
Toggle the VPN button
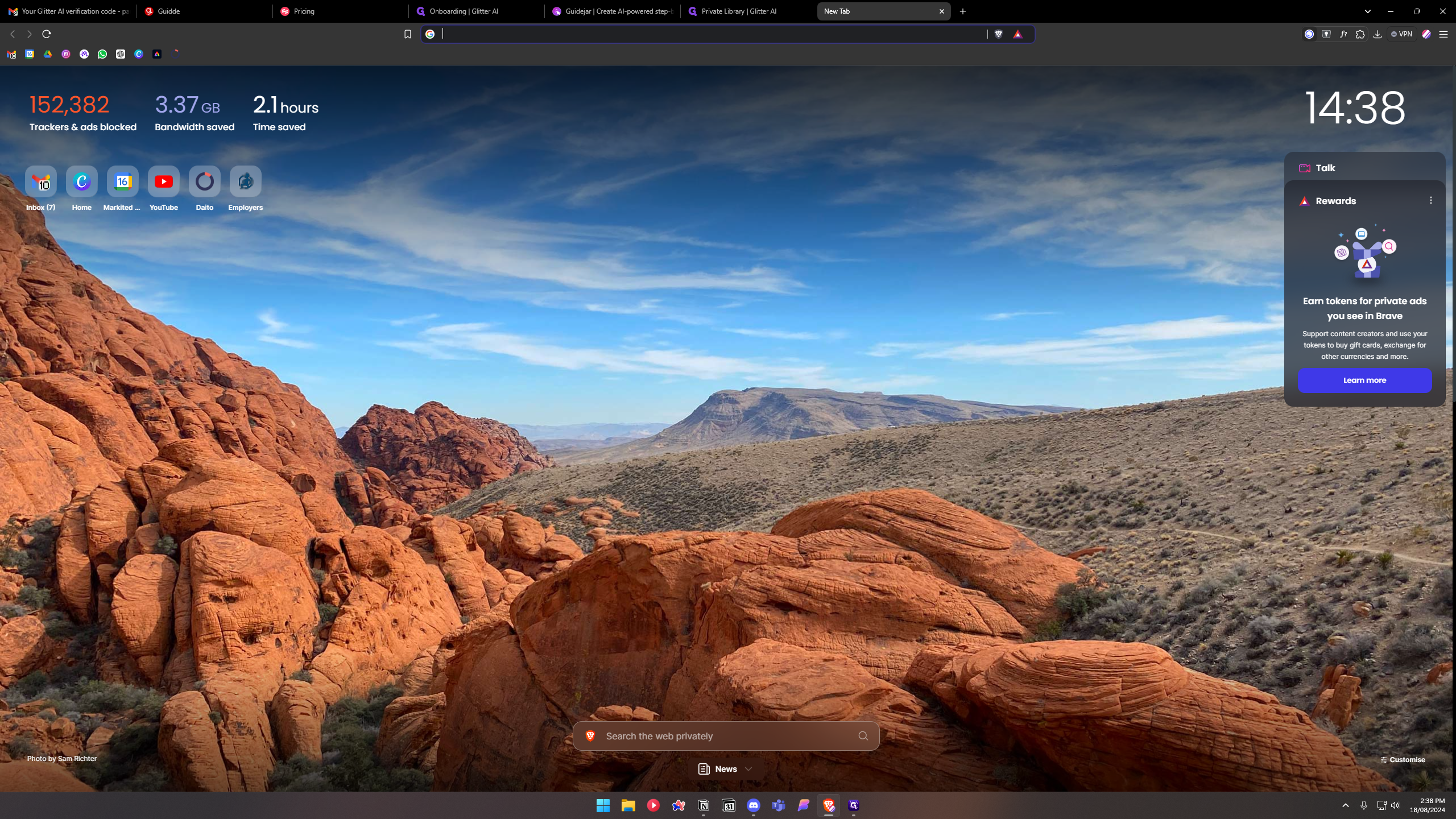(x=1401, y=34)
